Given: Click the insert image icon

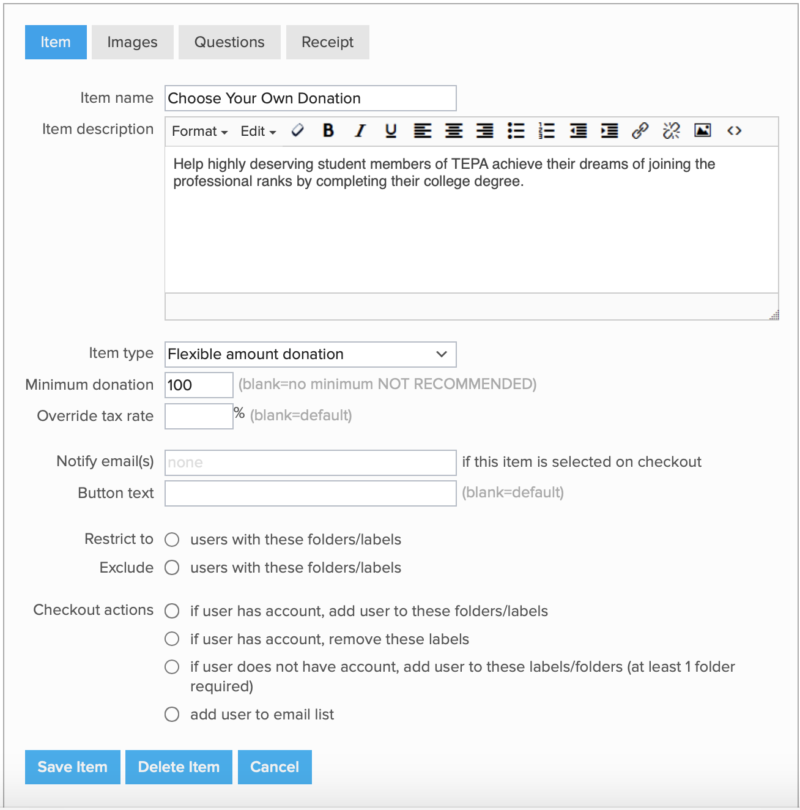Looking at the screenshot, I should 702,131.
